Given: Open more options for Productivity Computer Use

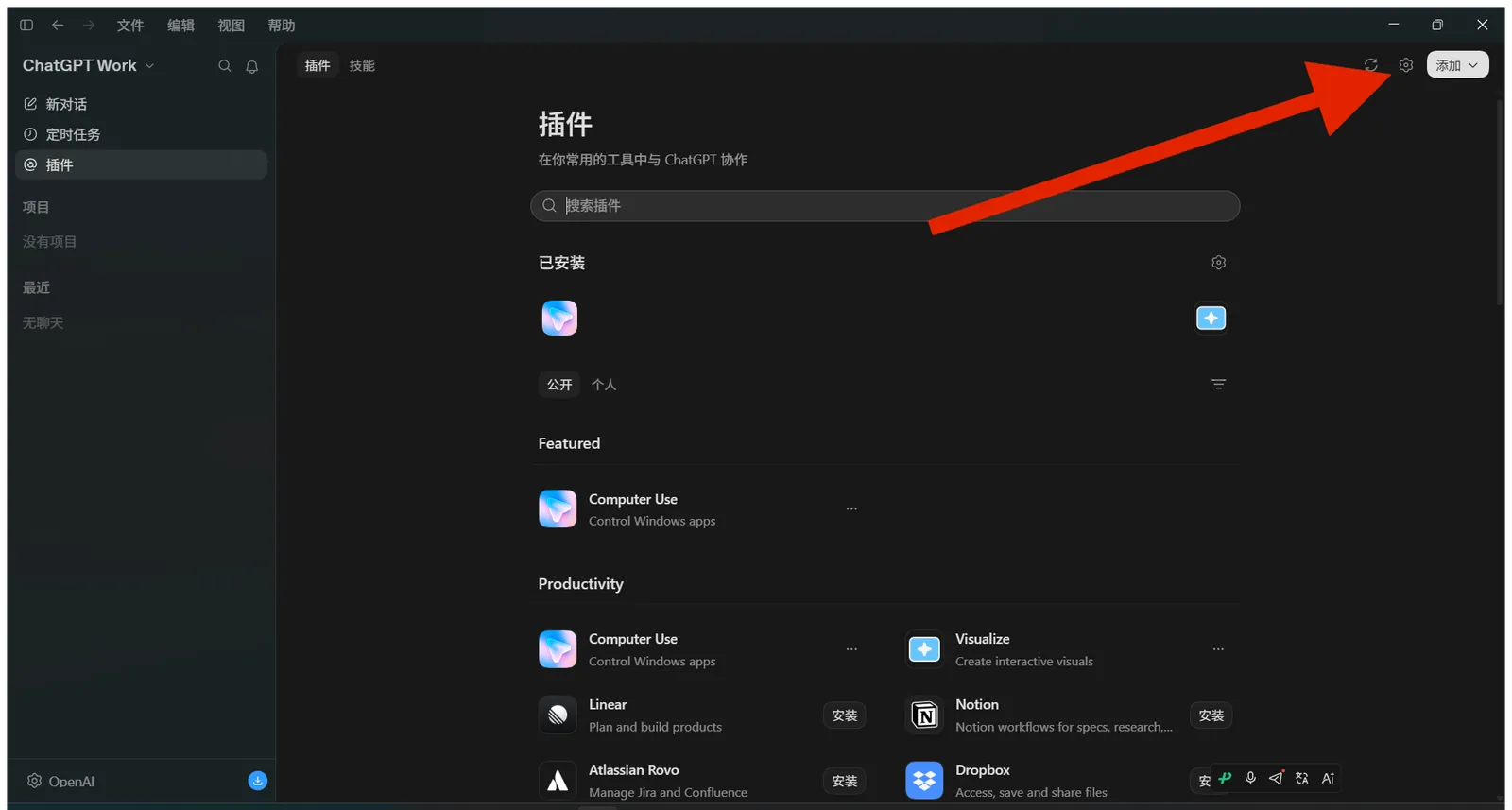Looking at the screenshot, I should (x=851, y=649).
